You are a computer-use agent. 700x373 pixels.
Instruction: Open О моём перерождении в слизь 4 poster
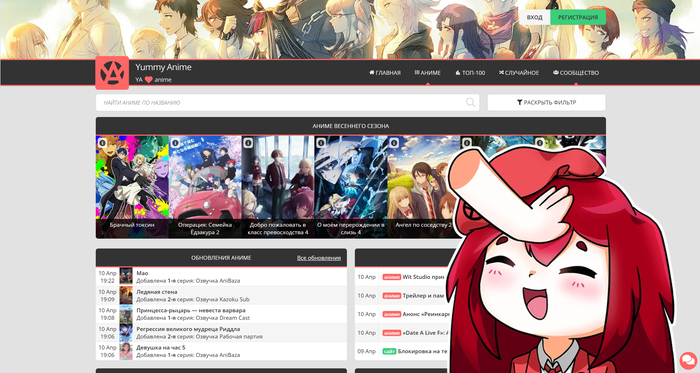[x=350, y=186]
